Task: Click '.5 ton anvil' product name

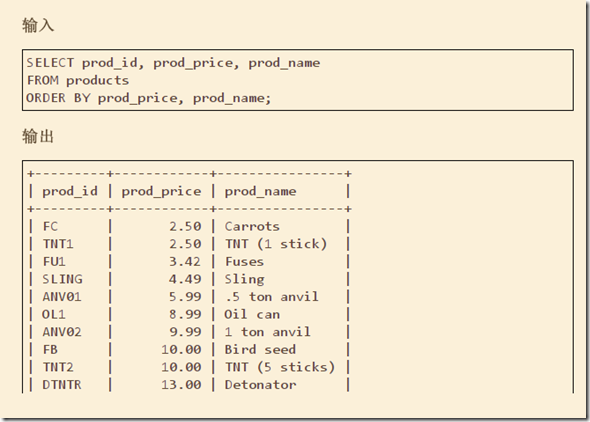Action: (272, 297)
